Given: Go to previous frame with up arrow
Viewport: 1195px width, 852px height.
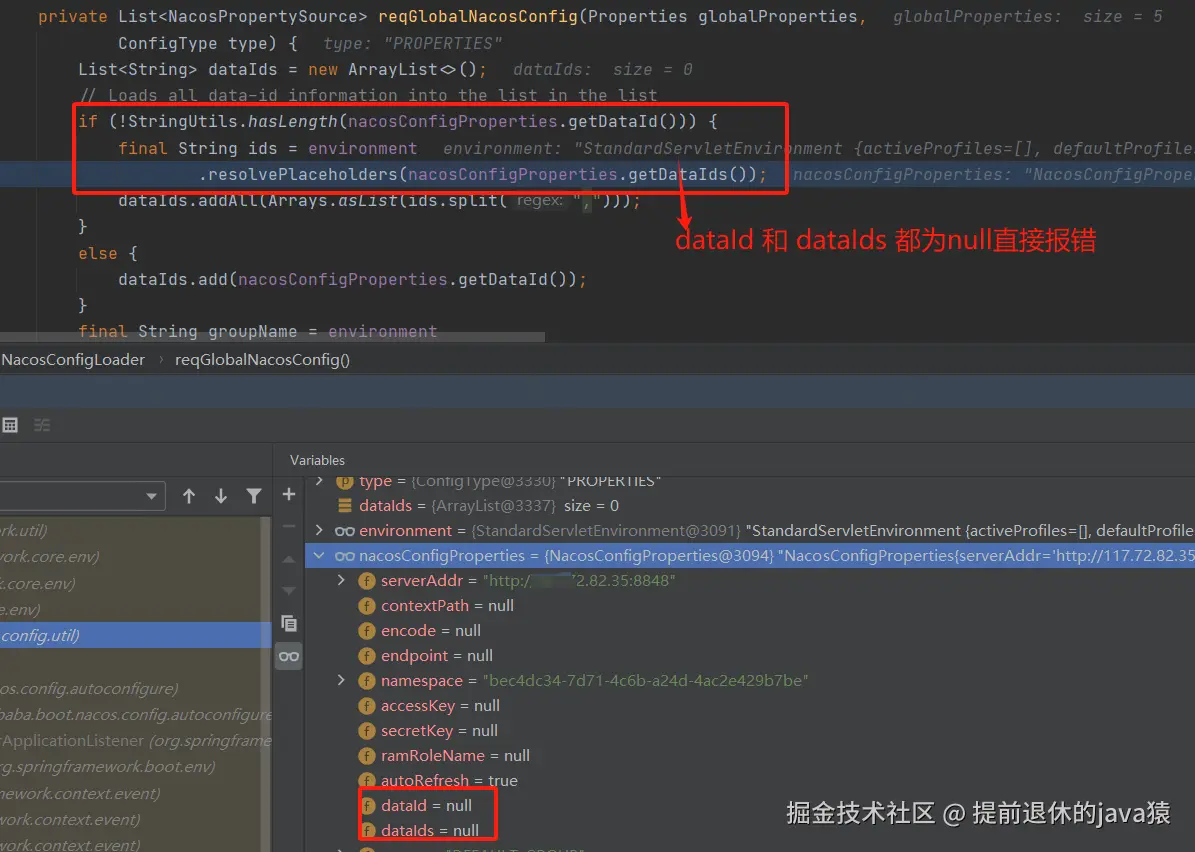Looking at the screenshot, I should 189,496.
